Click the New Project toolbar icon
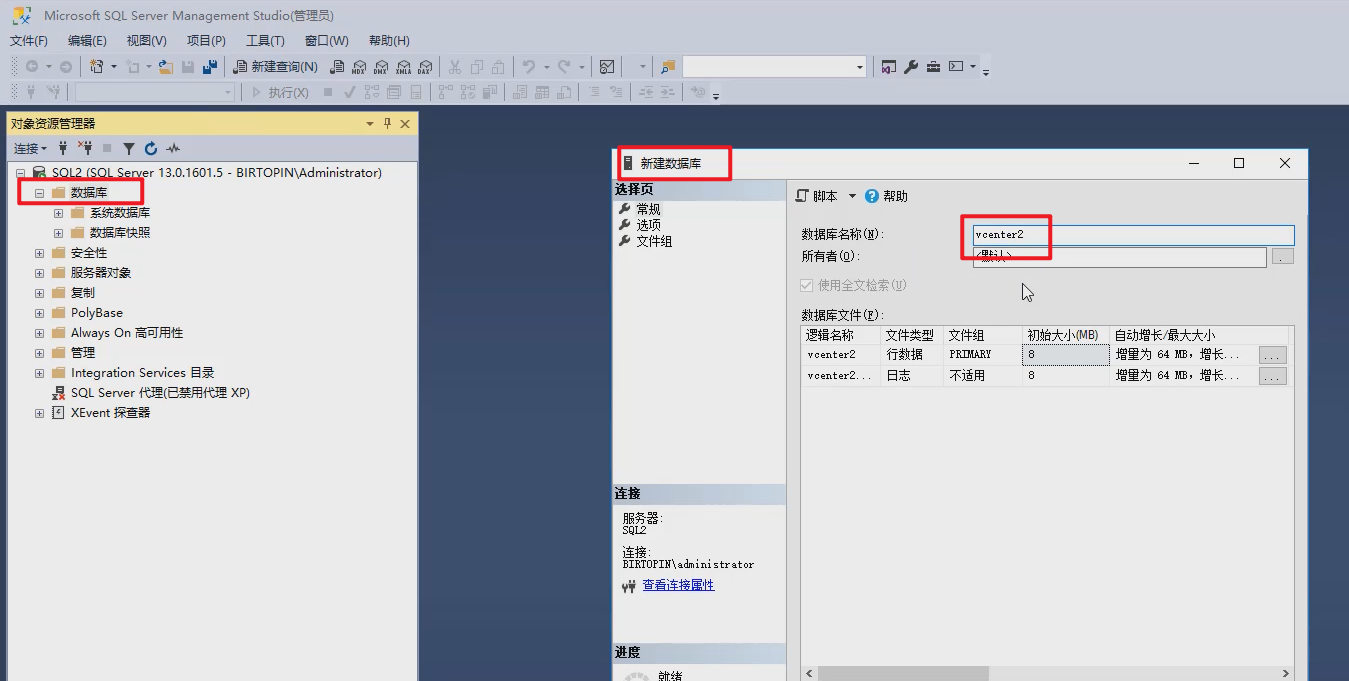 pyautogui.click(x=97, y=67)
